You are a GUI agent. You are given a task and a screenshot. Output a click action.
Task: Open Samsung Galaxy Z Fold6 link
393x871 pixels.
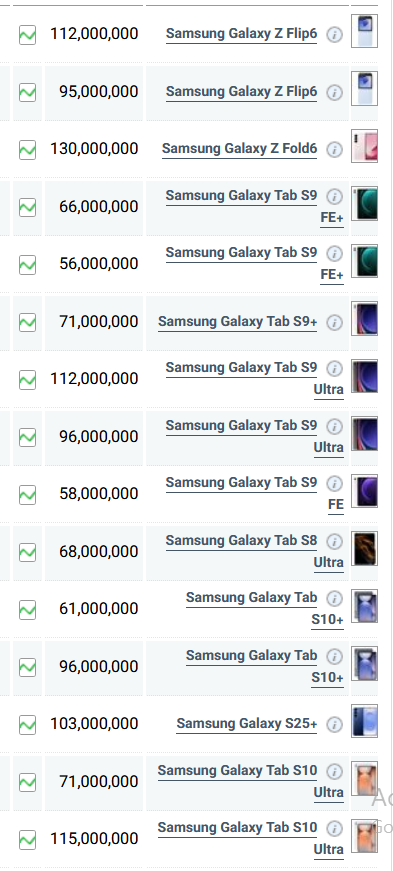click(x=240, y=149)
